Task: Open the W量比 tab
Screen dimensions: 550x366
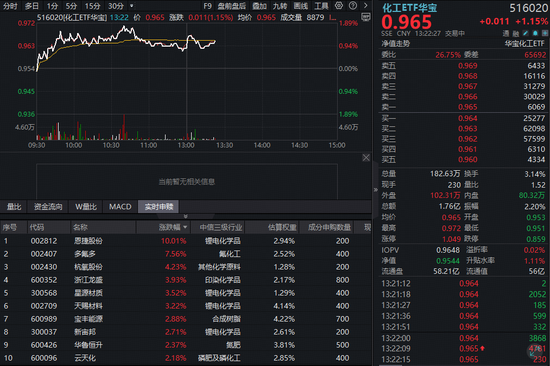Action: click(86, 207)
